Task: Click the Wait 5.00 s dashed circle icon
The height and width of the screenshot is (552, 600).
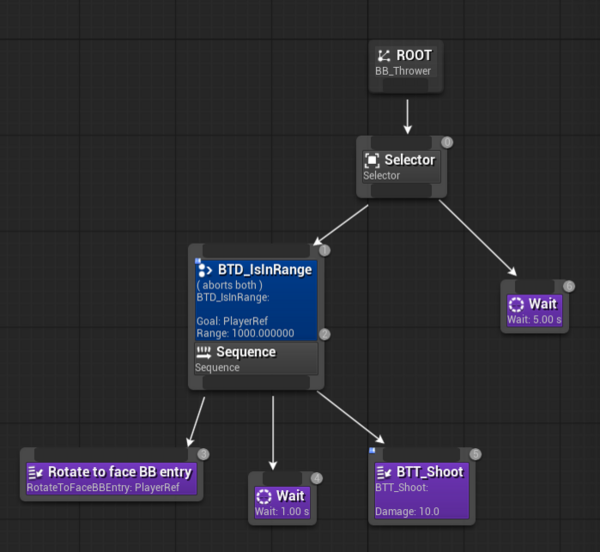Action: 516,304
